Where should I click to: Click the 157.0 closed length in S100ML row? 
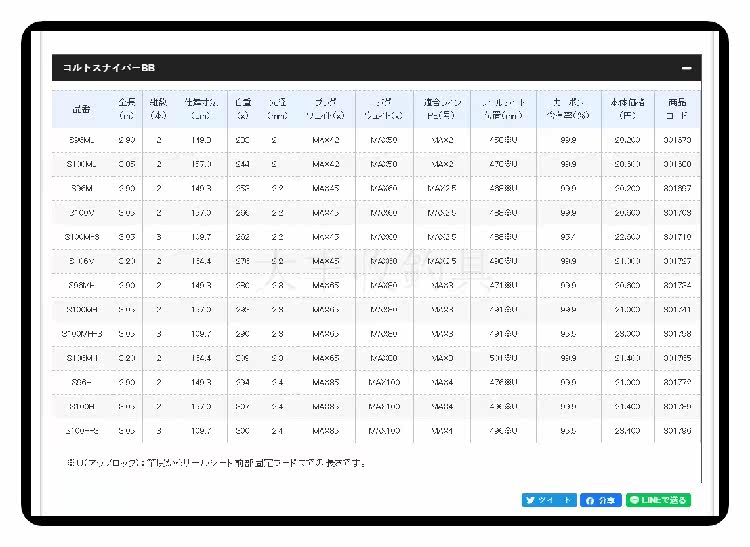201,164
